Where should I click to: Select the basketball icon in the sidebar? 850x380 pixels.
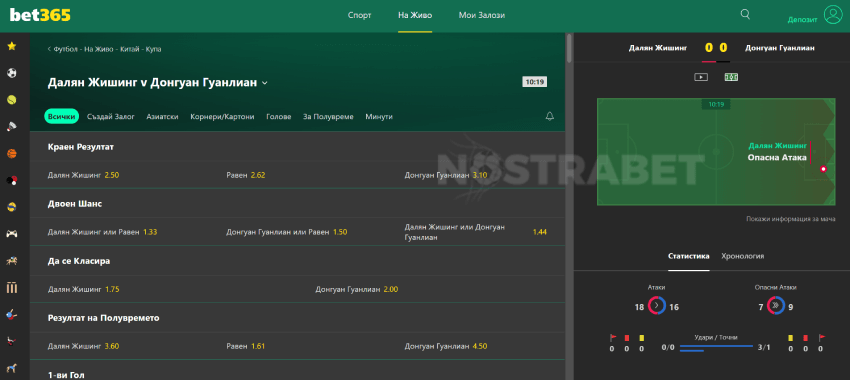coord(11,153)
